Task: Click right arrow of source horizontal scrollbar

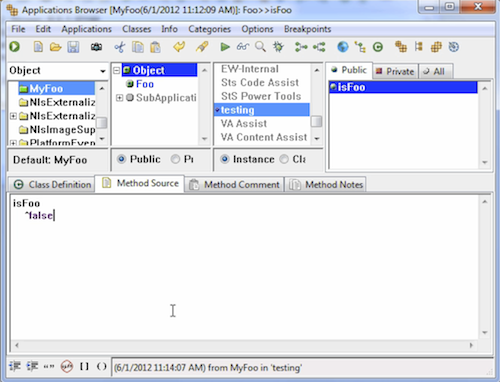Action: (471, 345)
